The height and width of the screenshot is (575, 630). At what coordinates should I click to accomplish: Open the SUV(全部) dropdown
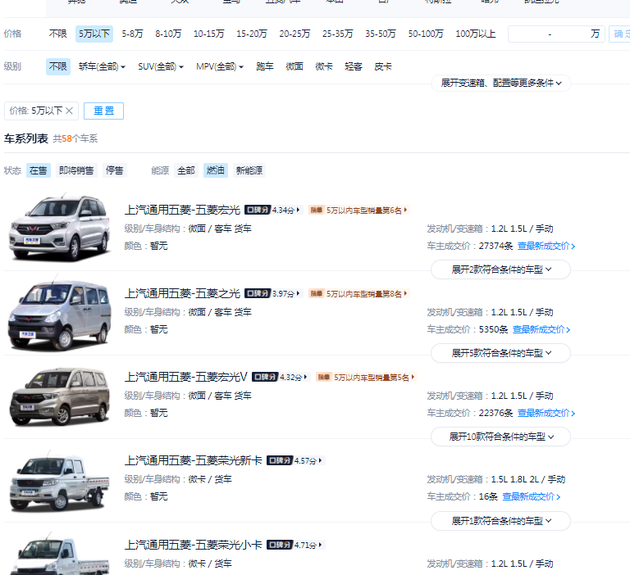(161, 67)
